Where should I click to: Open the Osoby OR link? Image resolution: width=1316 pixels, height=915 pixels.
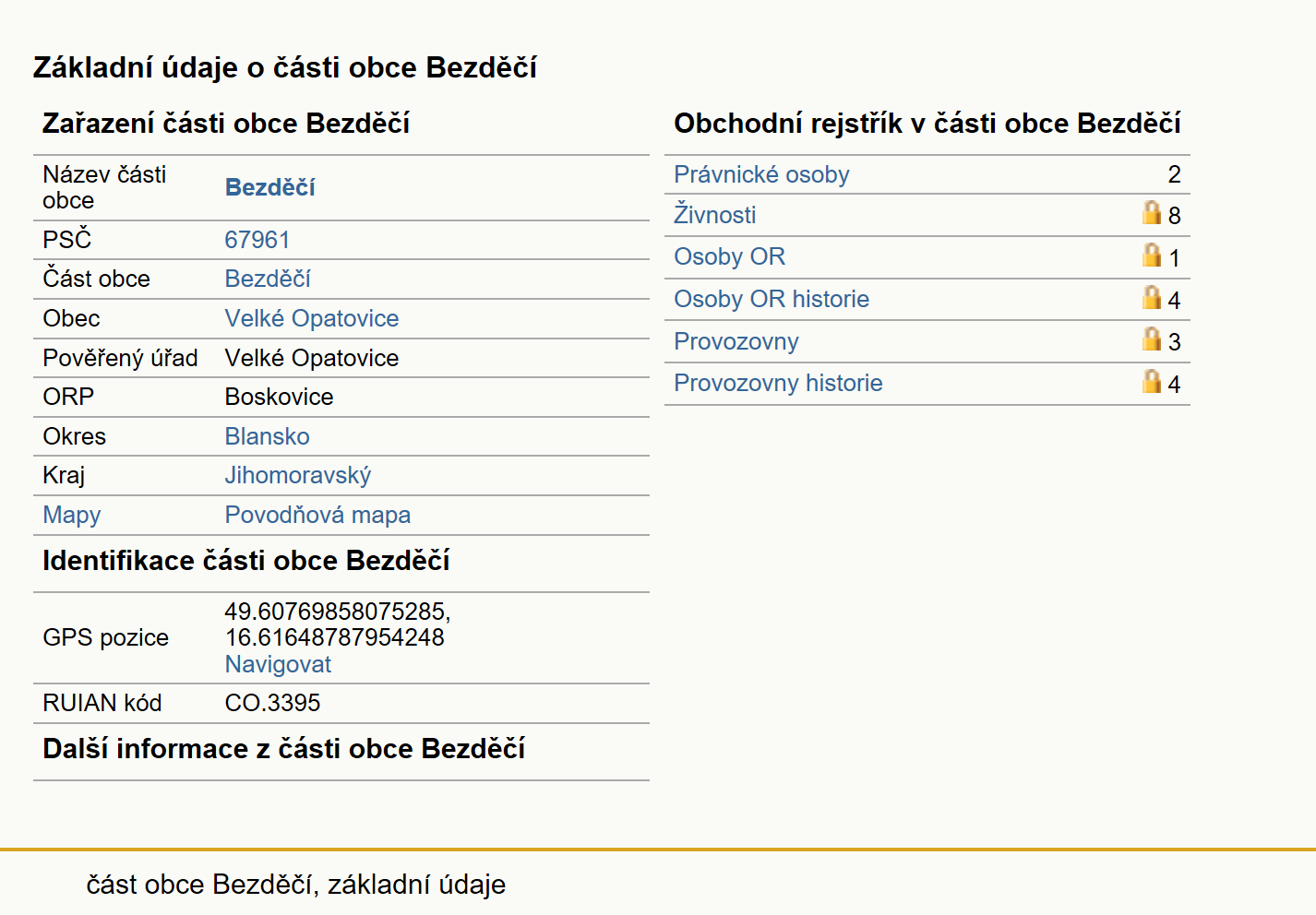coord(729,256)
